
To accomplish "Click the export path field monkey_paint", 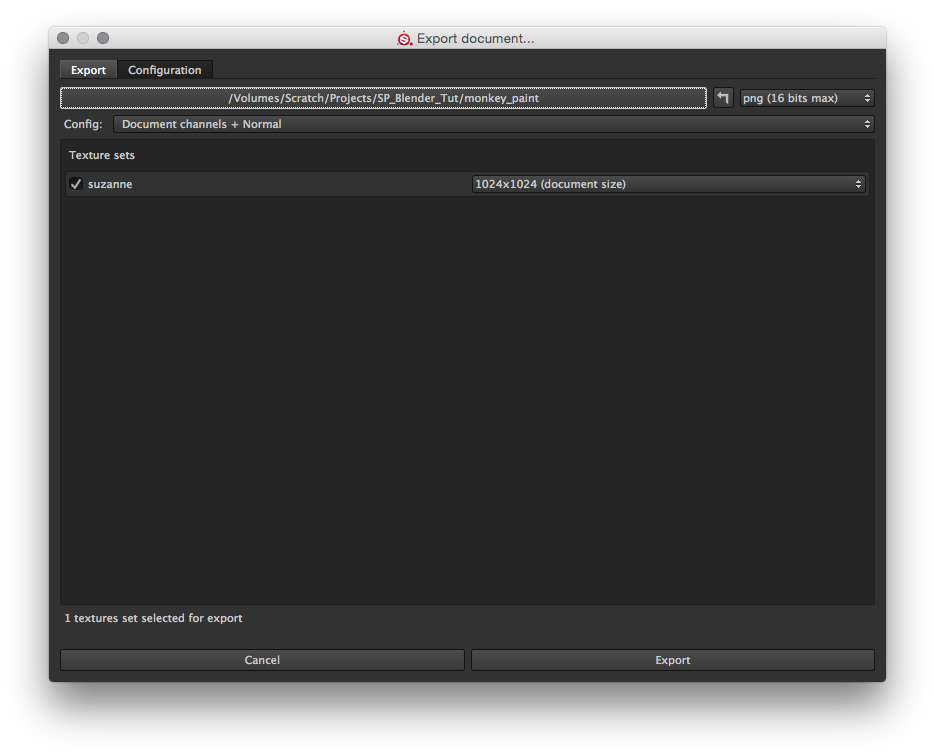I will point(383,98).
